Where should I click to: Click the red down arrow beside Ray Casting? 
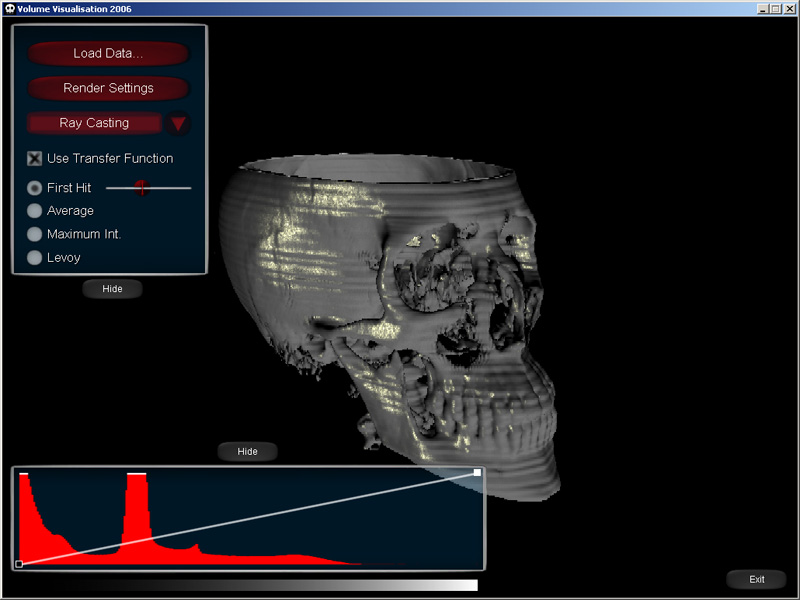(178, 124)
